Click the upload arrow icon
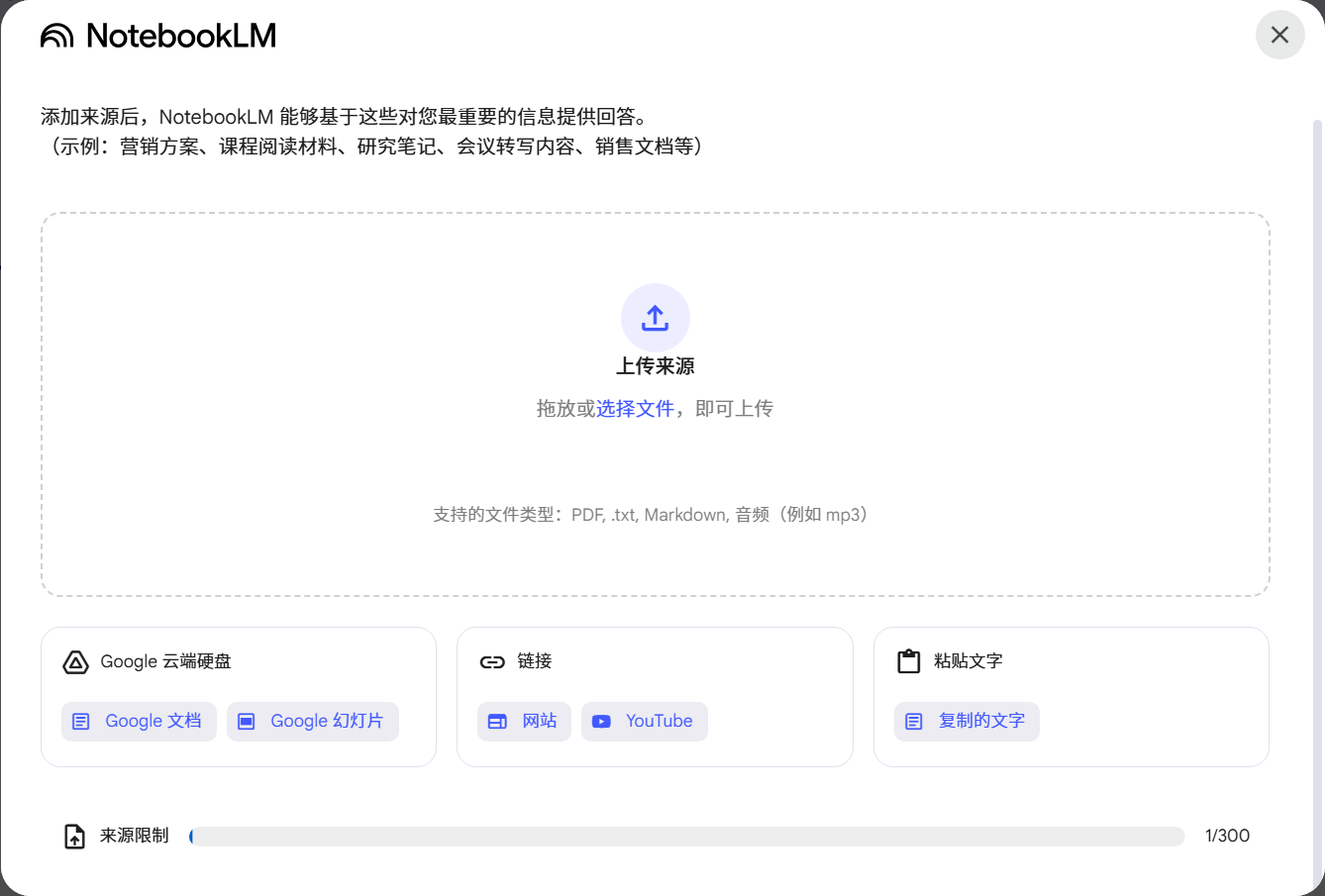This screenshot has height=896, width=1325. click(x=656, y=318)
